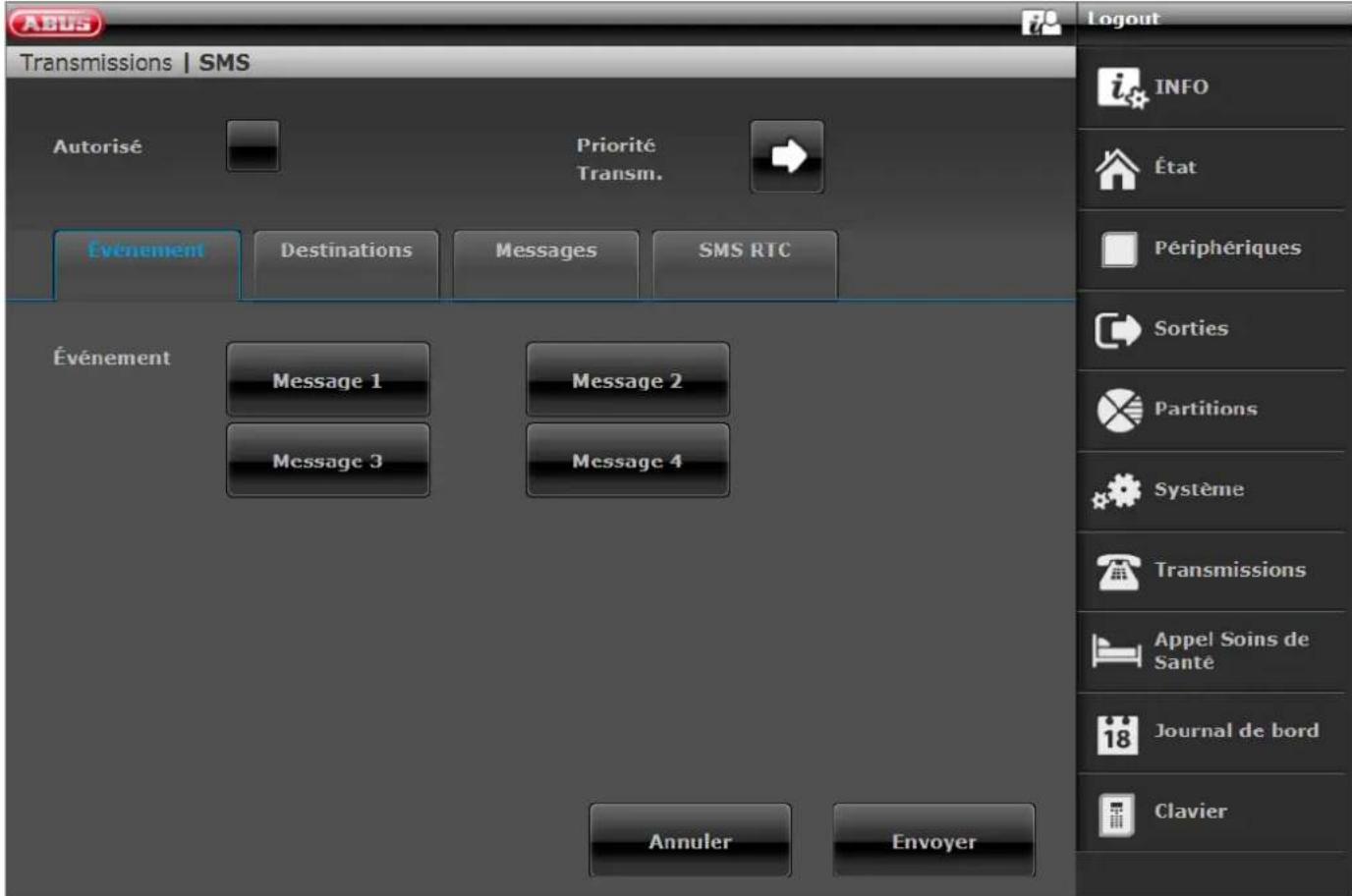1352x896 pixels.
Task: Open the Sorties exit-arrow icon
Action: 1117,330
